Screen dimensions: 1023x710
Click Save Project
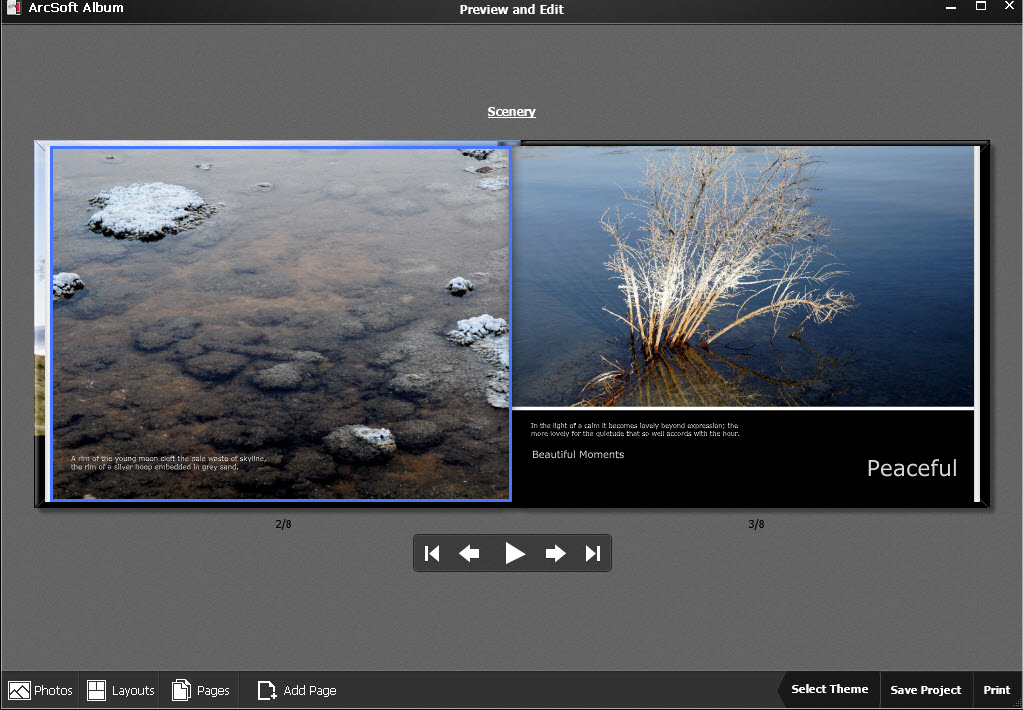pyautogui.click(x=925, y=690)
